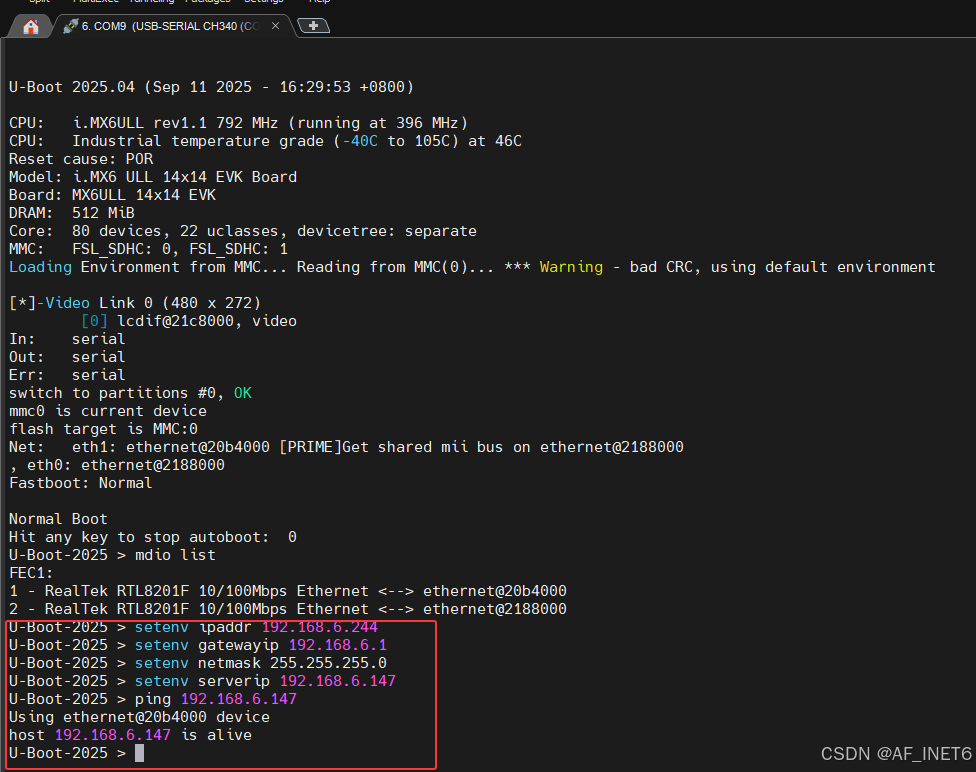Click the 'Normal Boot' line
Viewport: 976px width, 772px height.
[58, 520]
